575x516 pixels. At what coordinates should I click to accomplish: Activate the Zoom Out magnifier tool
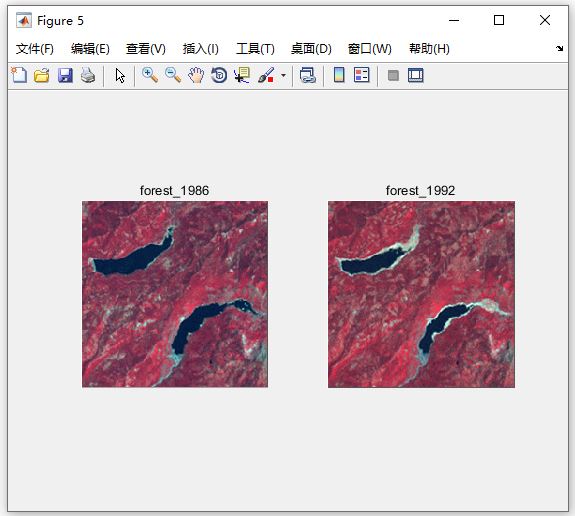[x=173, y=76]
